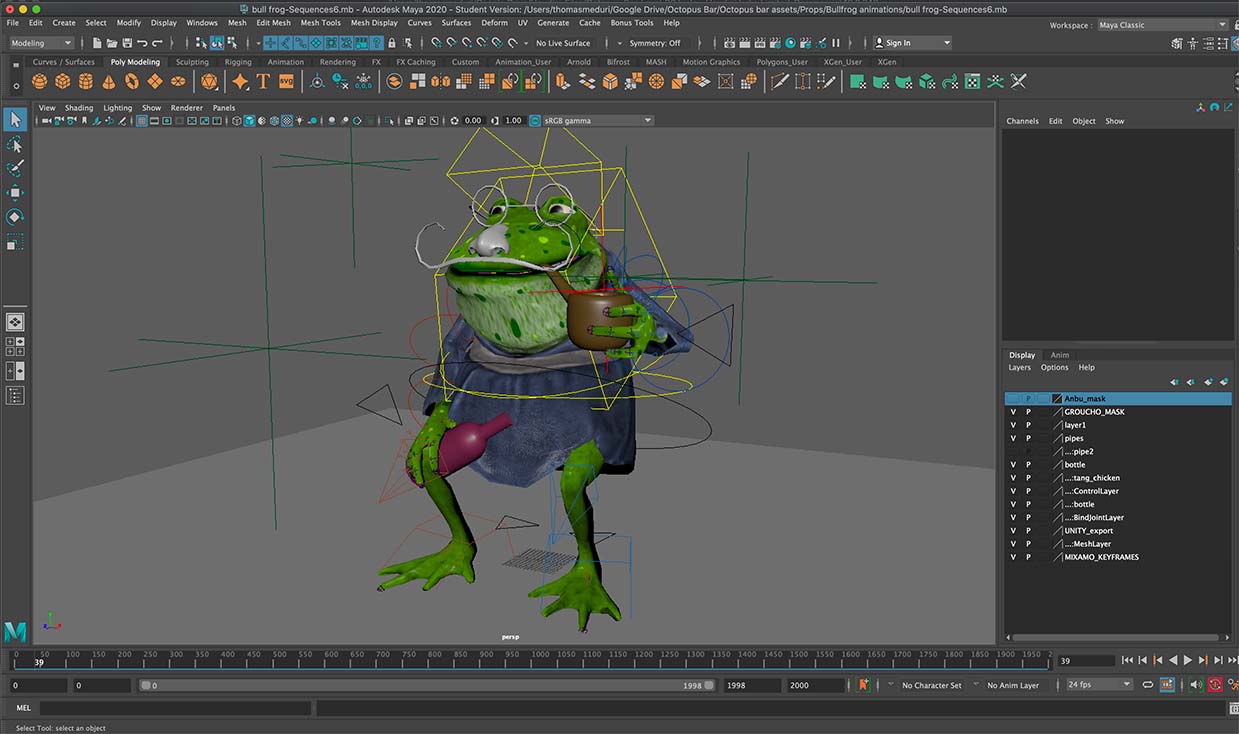Click the polygon Type text tool
Image resolution: width=1239 pixels, height=734 pixels.
click(x=263, y=82)
